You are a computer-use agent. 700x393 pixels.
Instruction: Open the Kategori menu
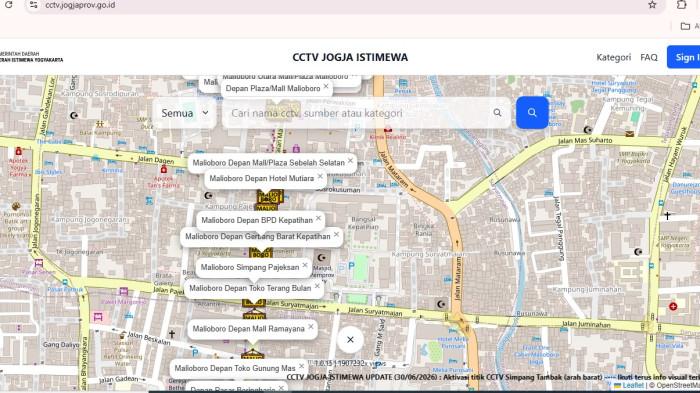pyautogui.click(x=613, y=57)
